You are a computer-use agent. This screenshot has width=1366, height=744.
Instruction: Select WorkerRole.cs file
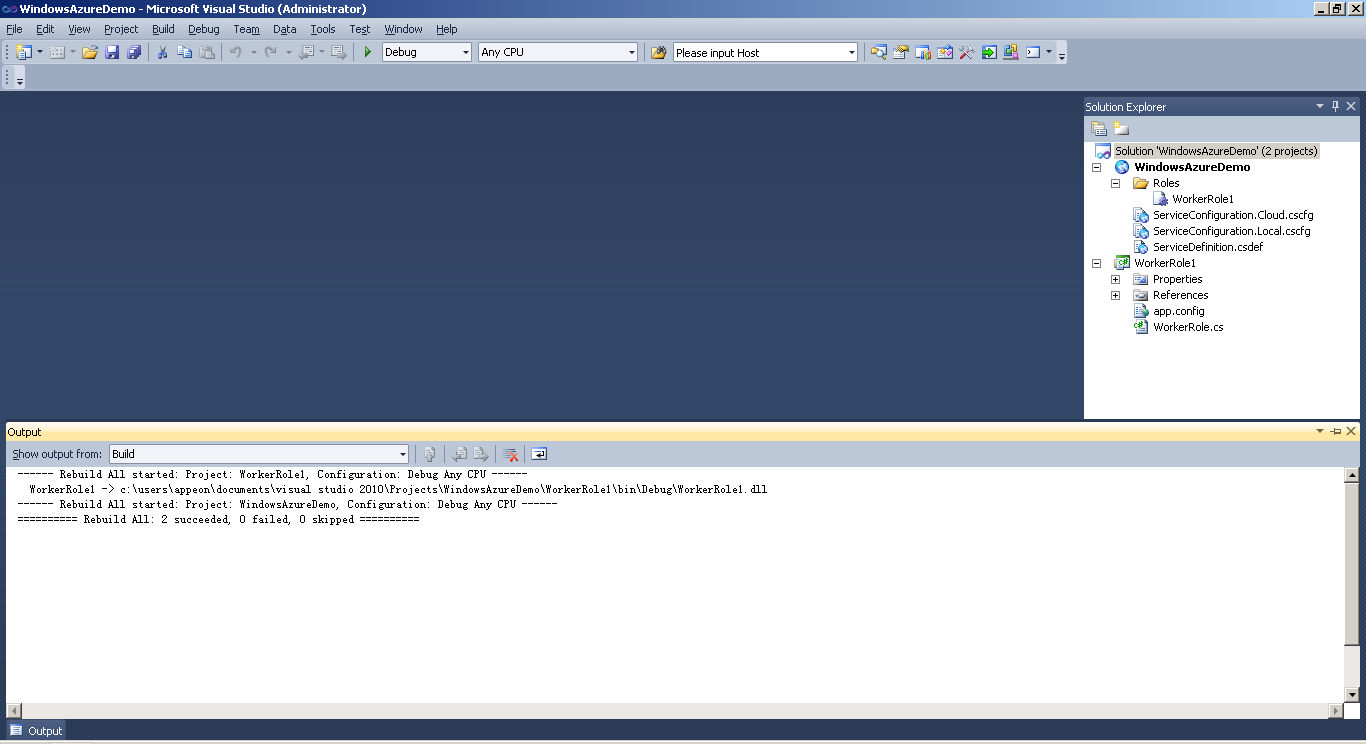[1188, 327]
